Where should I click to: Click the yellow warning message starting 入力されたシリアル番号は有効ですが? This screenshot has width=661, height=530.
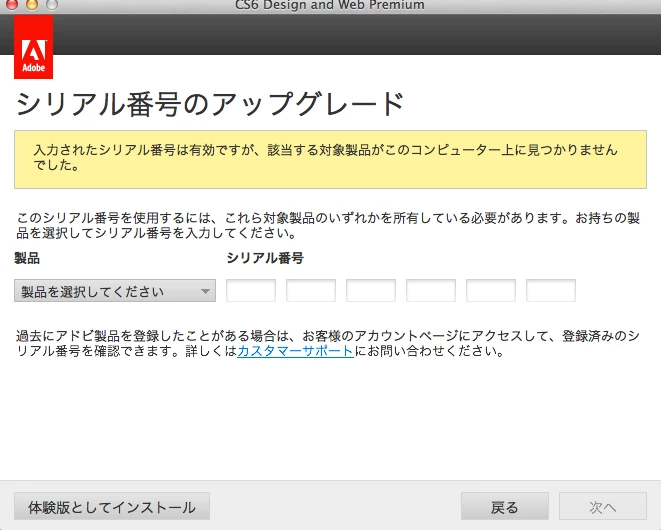(x=330, y=159)
